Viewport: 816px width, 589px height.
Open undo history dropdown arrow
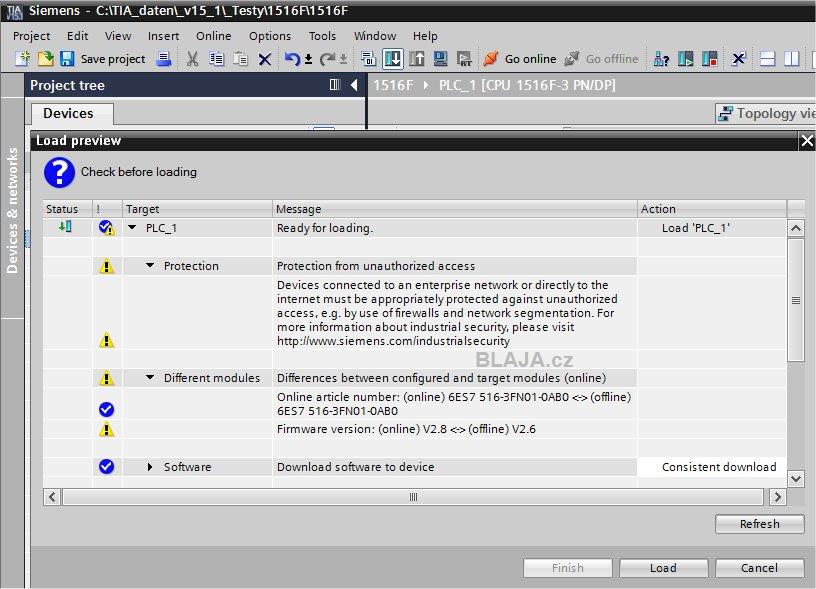(x=309, y=59)
